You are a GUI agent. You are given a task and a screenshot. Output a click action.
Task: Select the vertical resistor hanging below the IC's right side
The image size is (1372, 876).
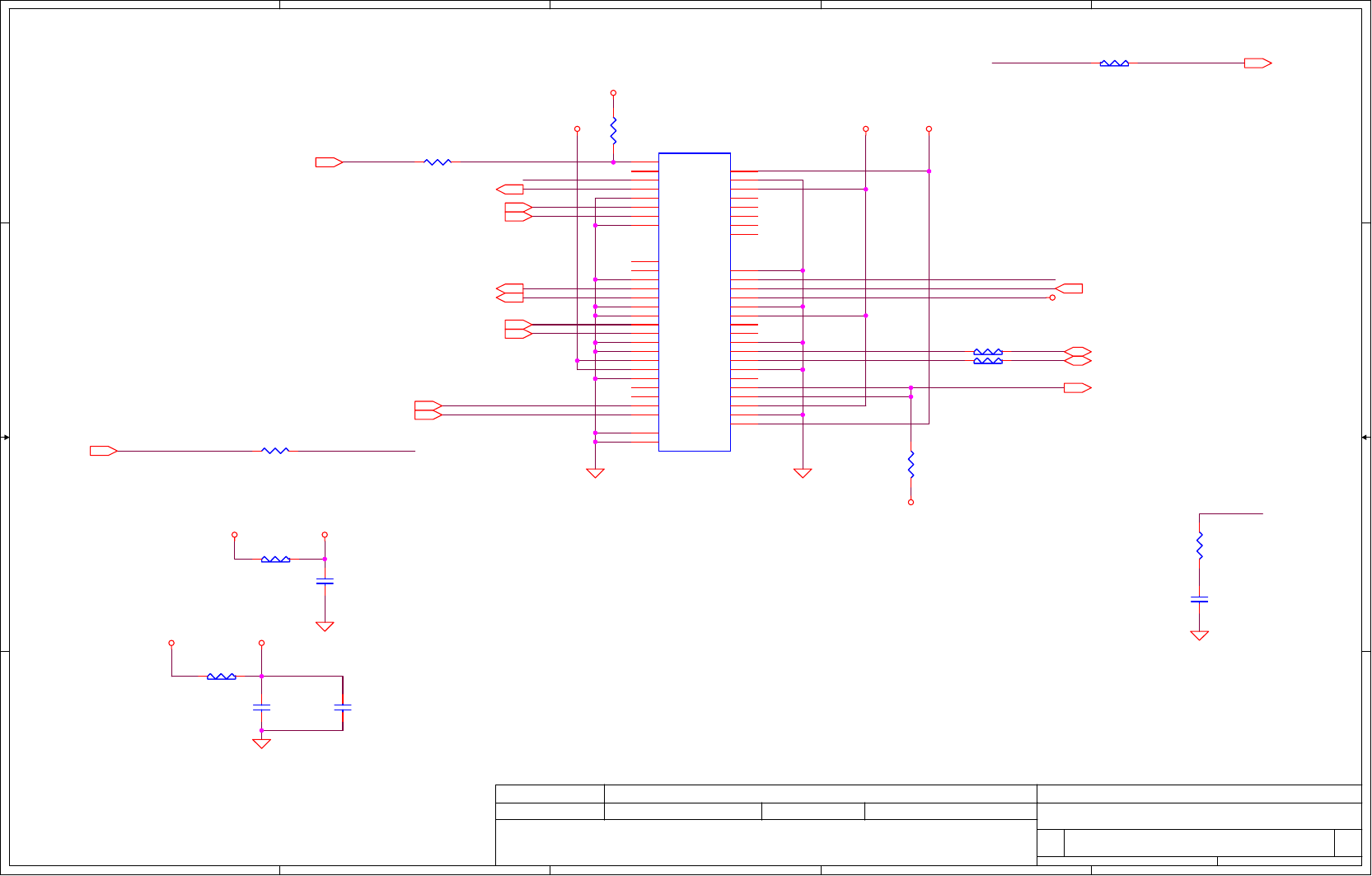pos(911,465)
